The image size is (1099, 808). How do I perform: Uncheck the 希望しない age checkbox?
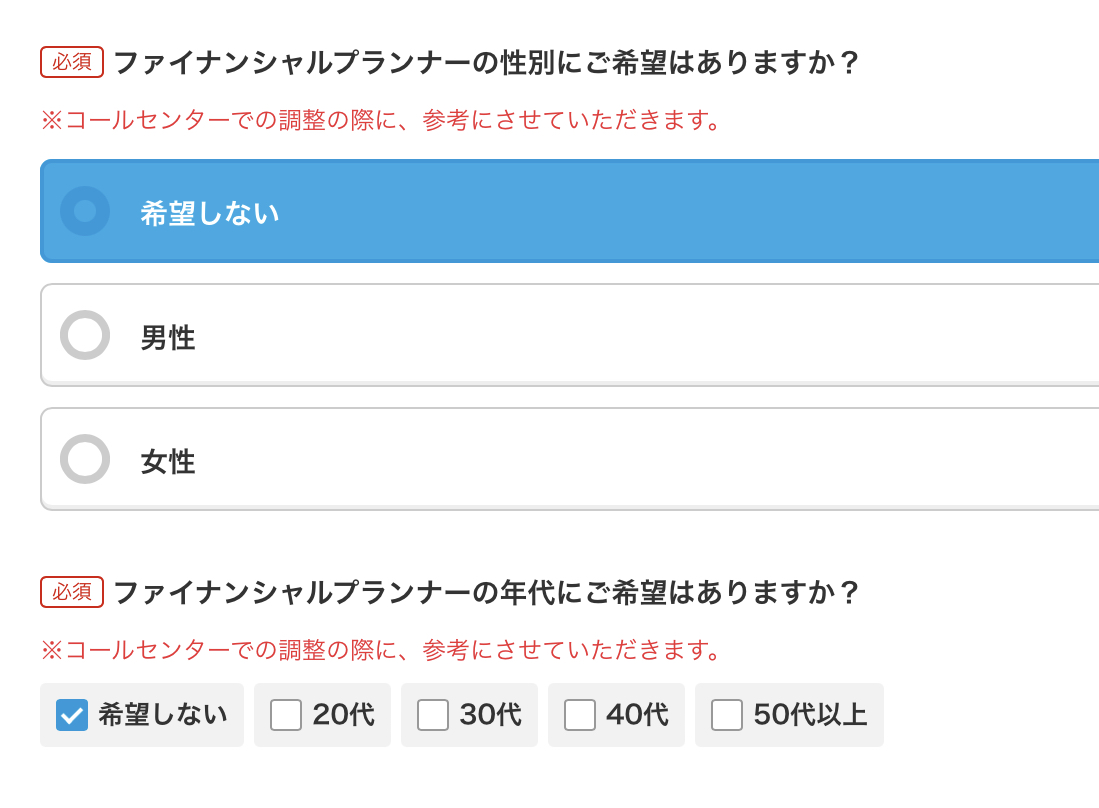coord(72,715)
